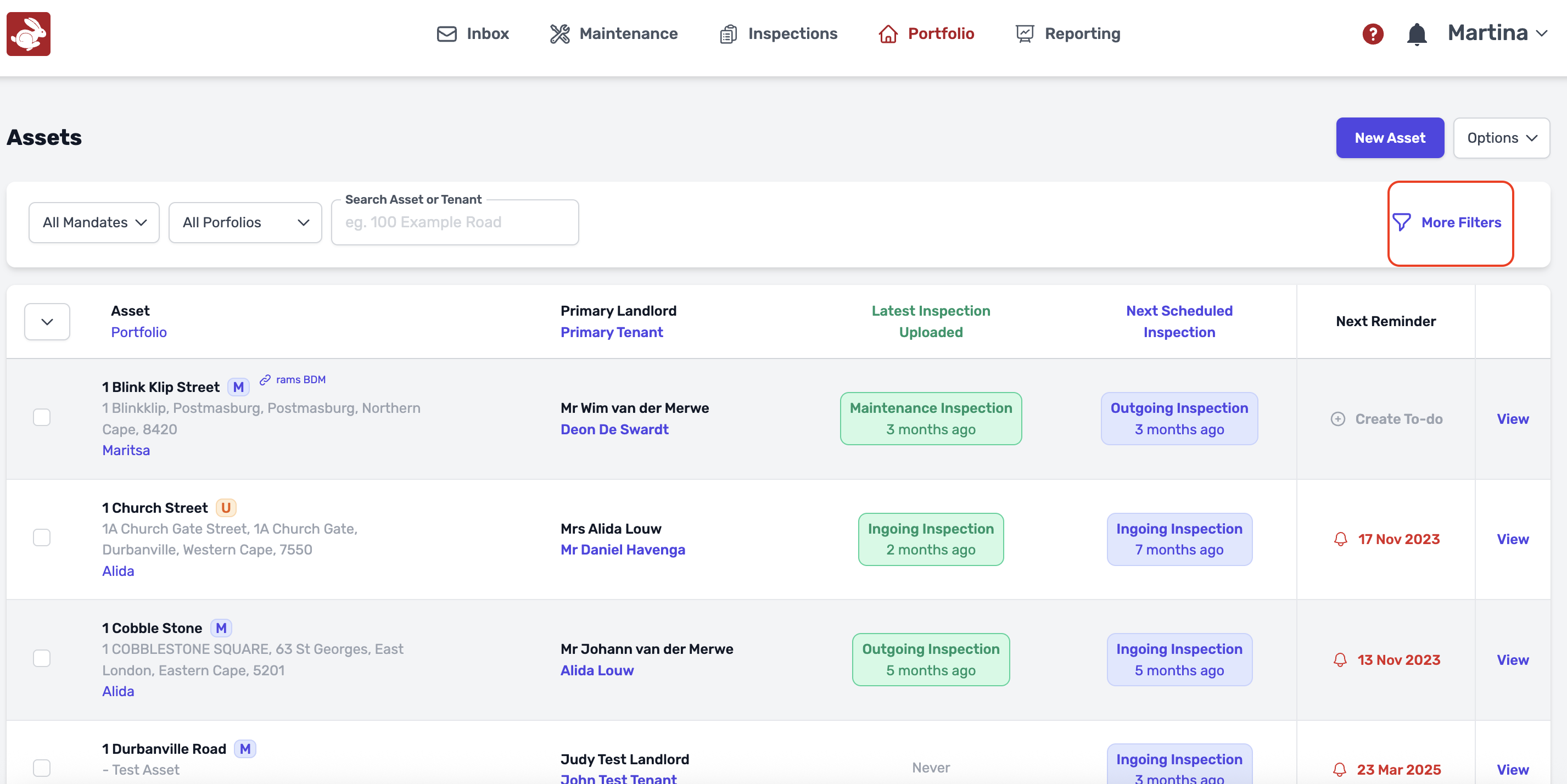Click the plus icon beside Create To-do
Image resolution: width=1567 pixels, height=784 pixels.
coord(1337,418)
